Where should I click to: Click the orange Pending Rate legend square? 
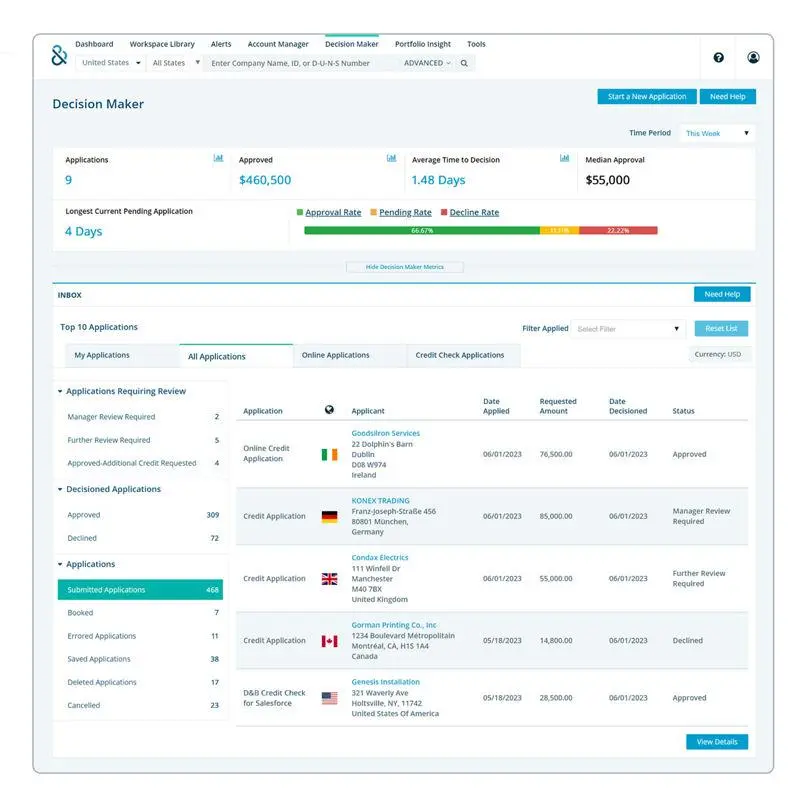tap(373, 212)
